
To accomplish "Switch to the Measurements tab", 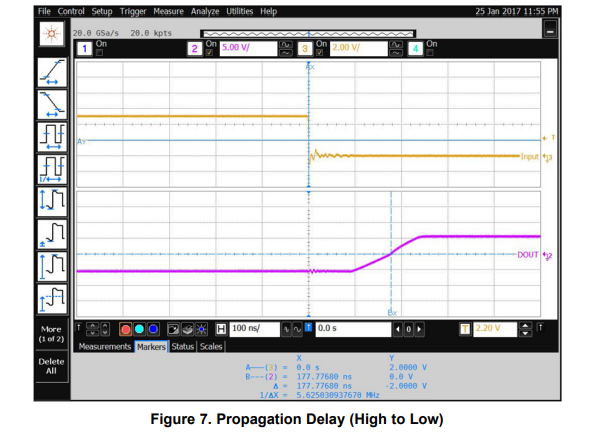I will click(x=105, y=347).
